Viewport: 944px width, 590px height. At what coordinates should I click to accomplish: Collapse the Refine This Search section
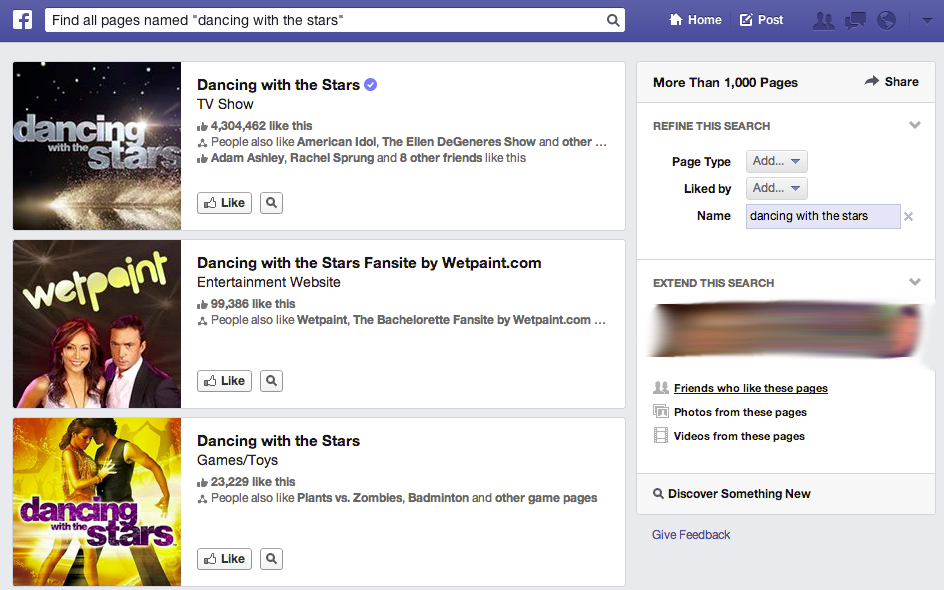click(x=914, y=125)
